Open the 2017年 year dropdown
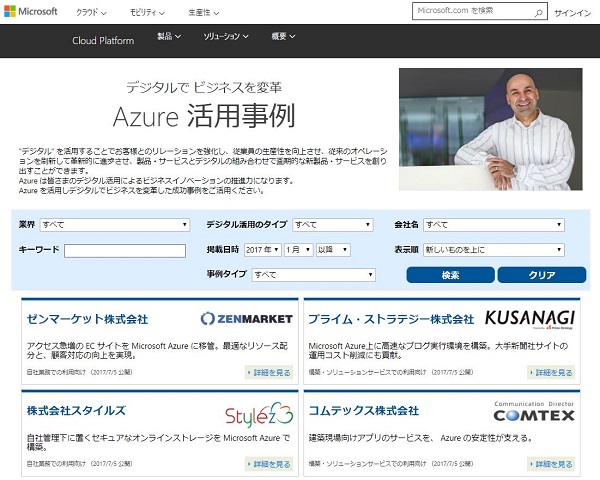The height and width of the screenshot is (480, 600). tap(262, 250)
